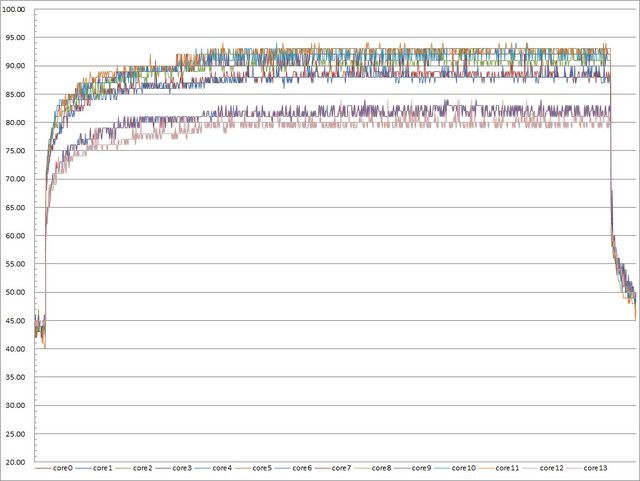Screen dimensions: 640x481
Task: Click the 100.00 y-axis label
Action: tap(18, 9)
